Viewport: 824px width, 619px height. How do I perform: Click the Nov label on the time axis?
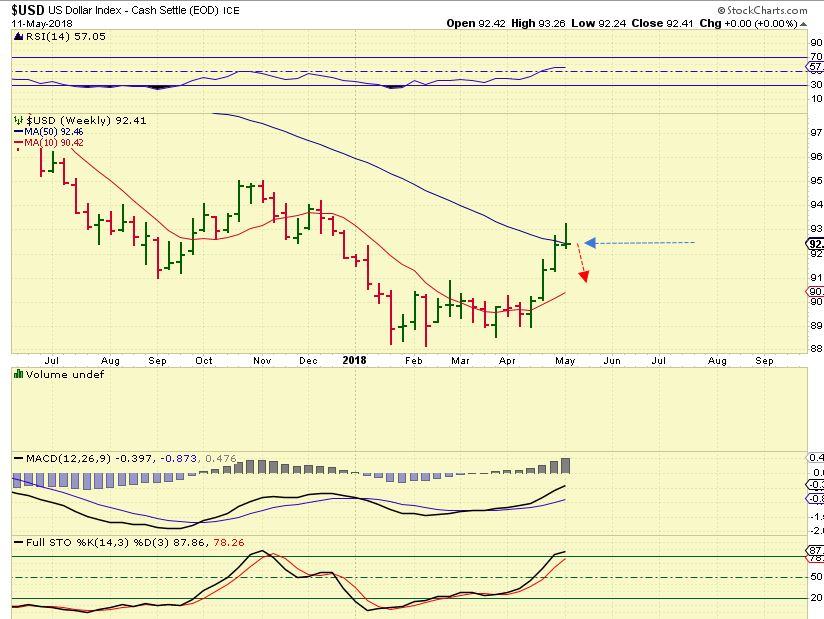pyautogui.click(x=262, y=360)
